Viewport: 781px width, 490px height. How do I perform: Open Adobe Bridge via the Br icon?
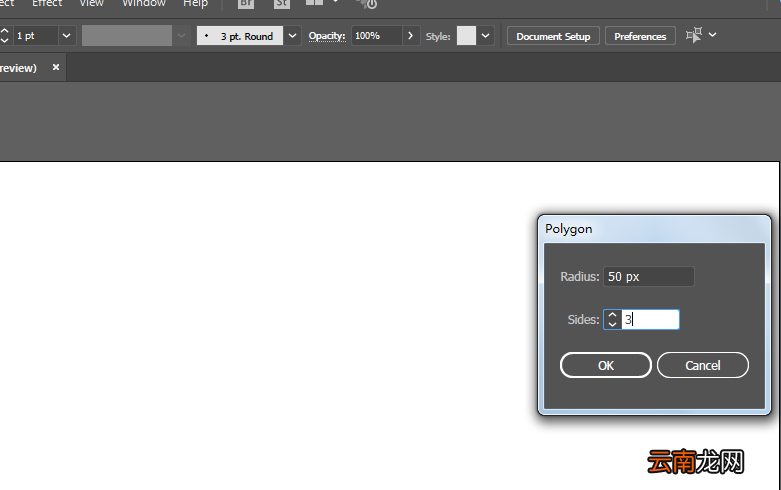pos(246,3)
